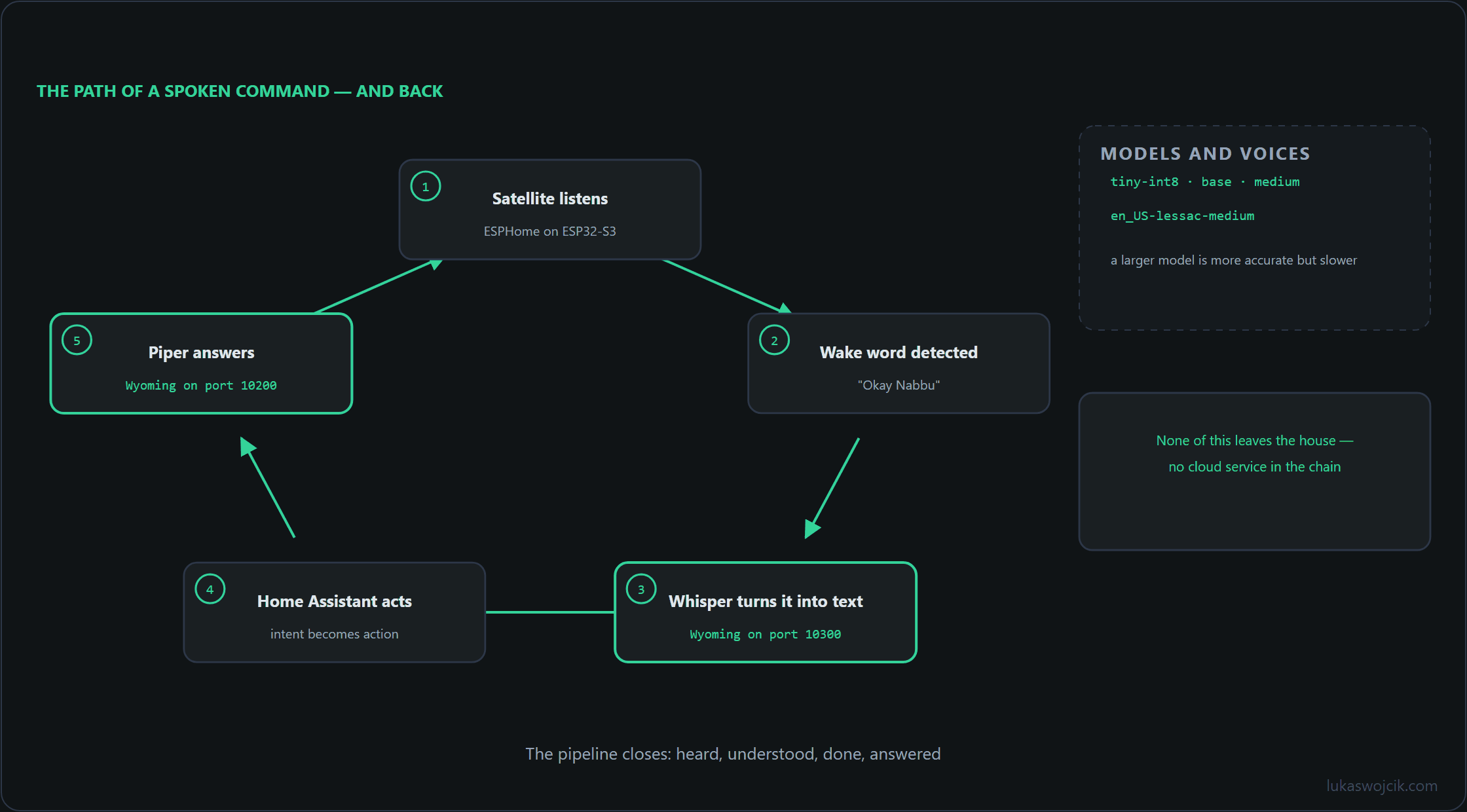Select 'Whisper turns it into text' heading
This screenshot has width=1467, height=812.
[766, 601]
